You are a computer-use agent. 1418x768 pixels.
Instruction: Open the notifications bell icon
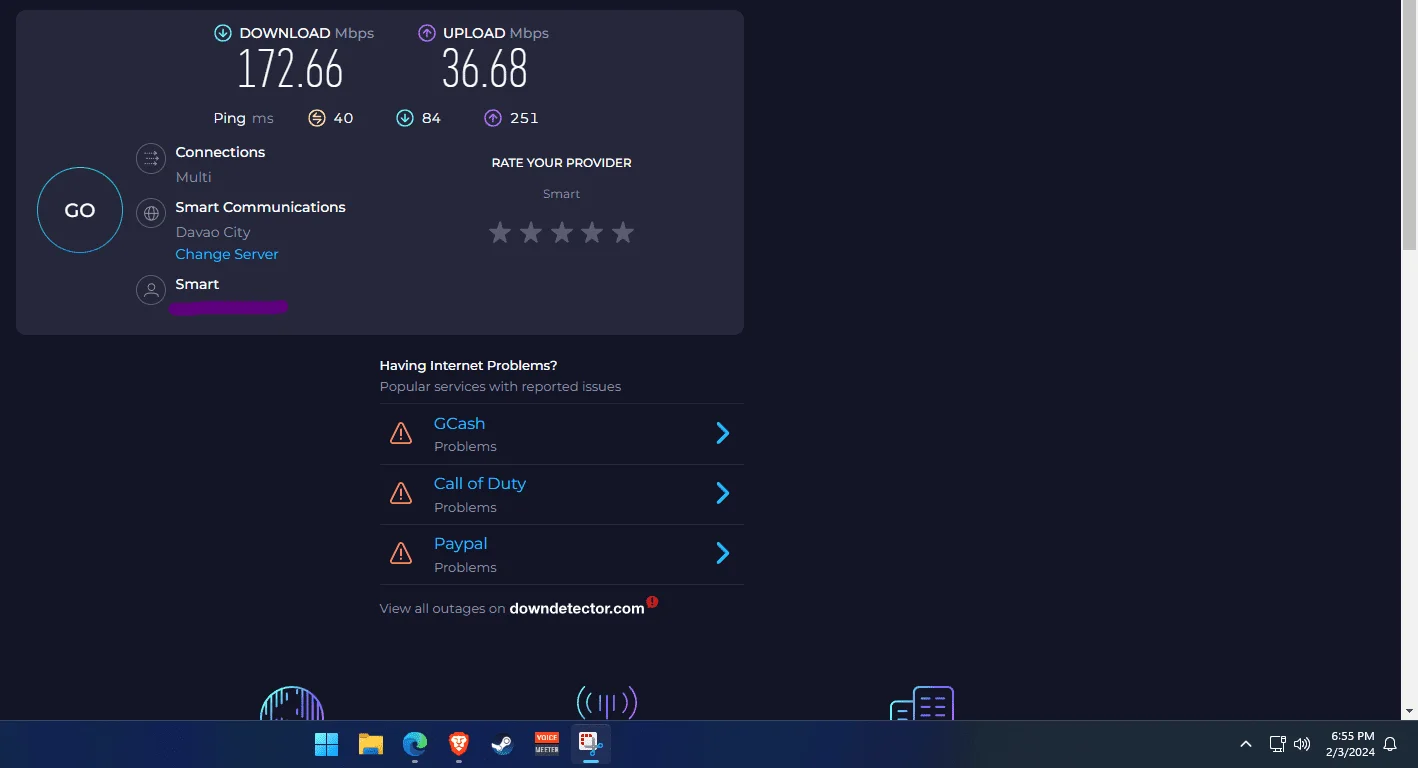[x=1390, y=744]
